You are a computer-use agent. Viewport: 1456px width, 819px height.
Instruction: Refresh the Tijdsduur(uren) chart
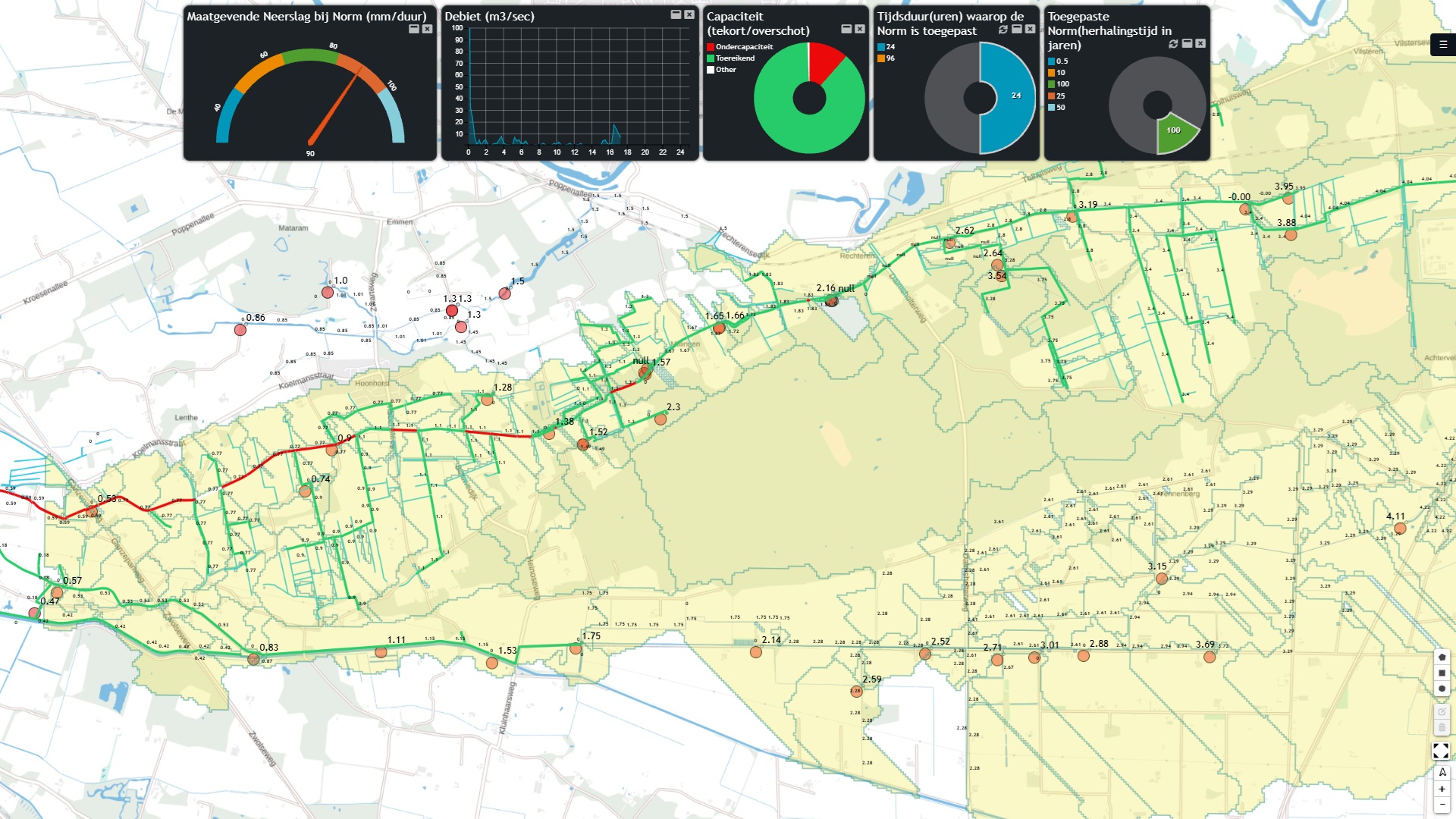click(x=1003, y=30)
